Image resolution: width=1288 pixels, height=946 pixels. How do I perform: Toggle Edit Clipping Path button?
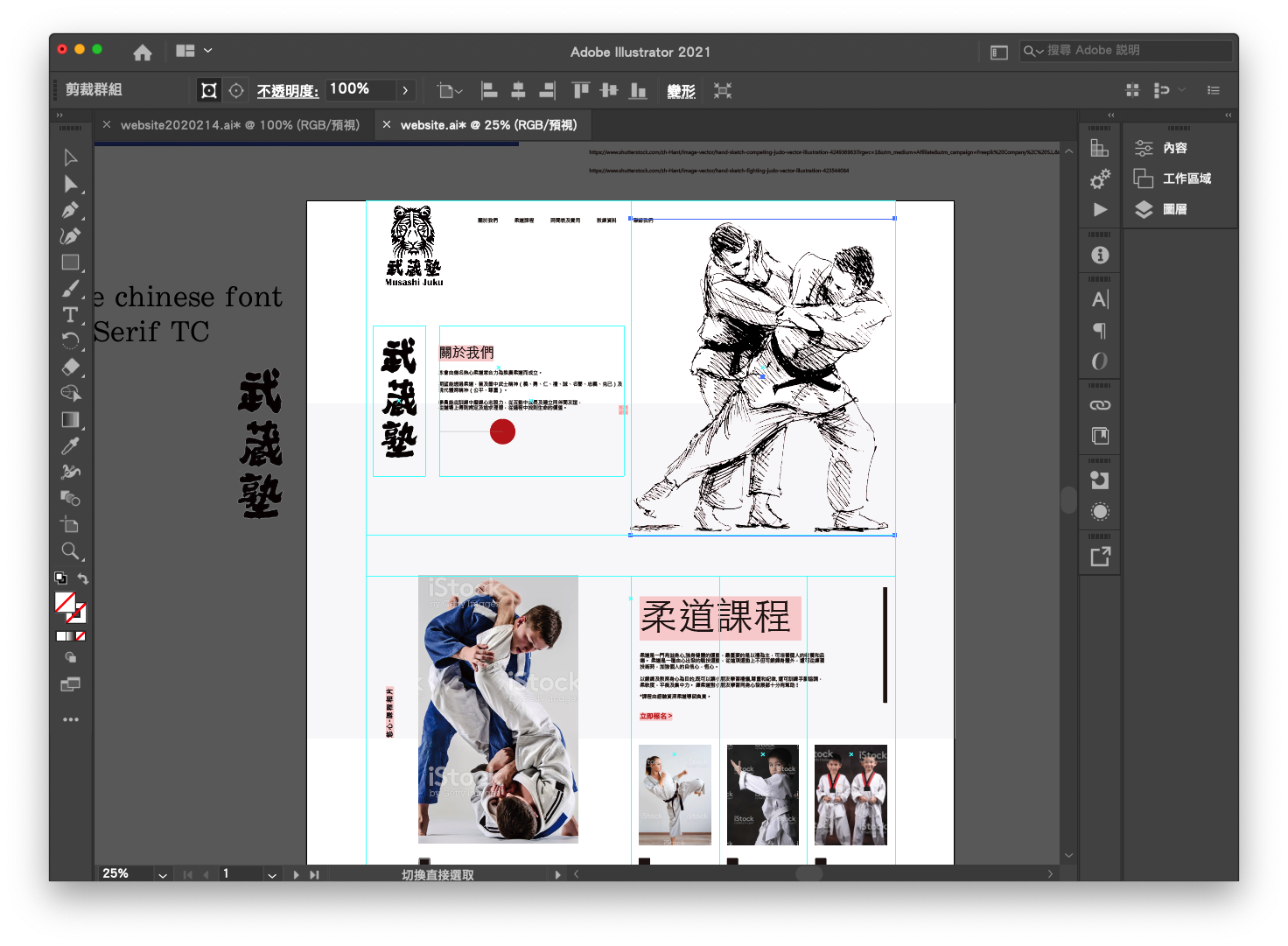point(208,90)
